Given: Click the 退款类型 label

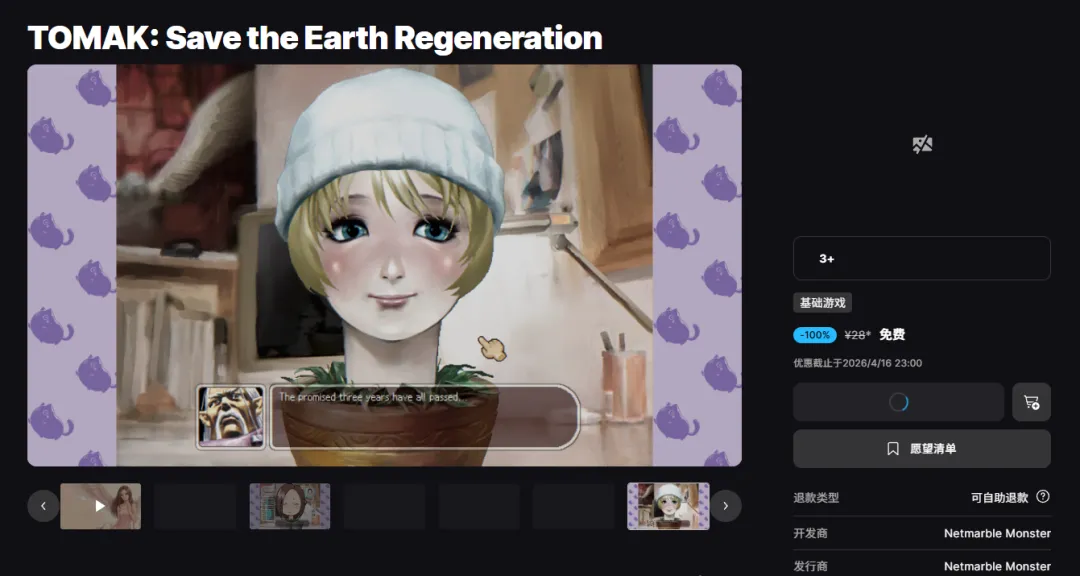Looking at the screenshot, I should (816, 497).
